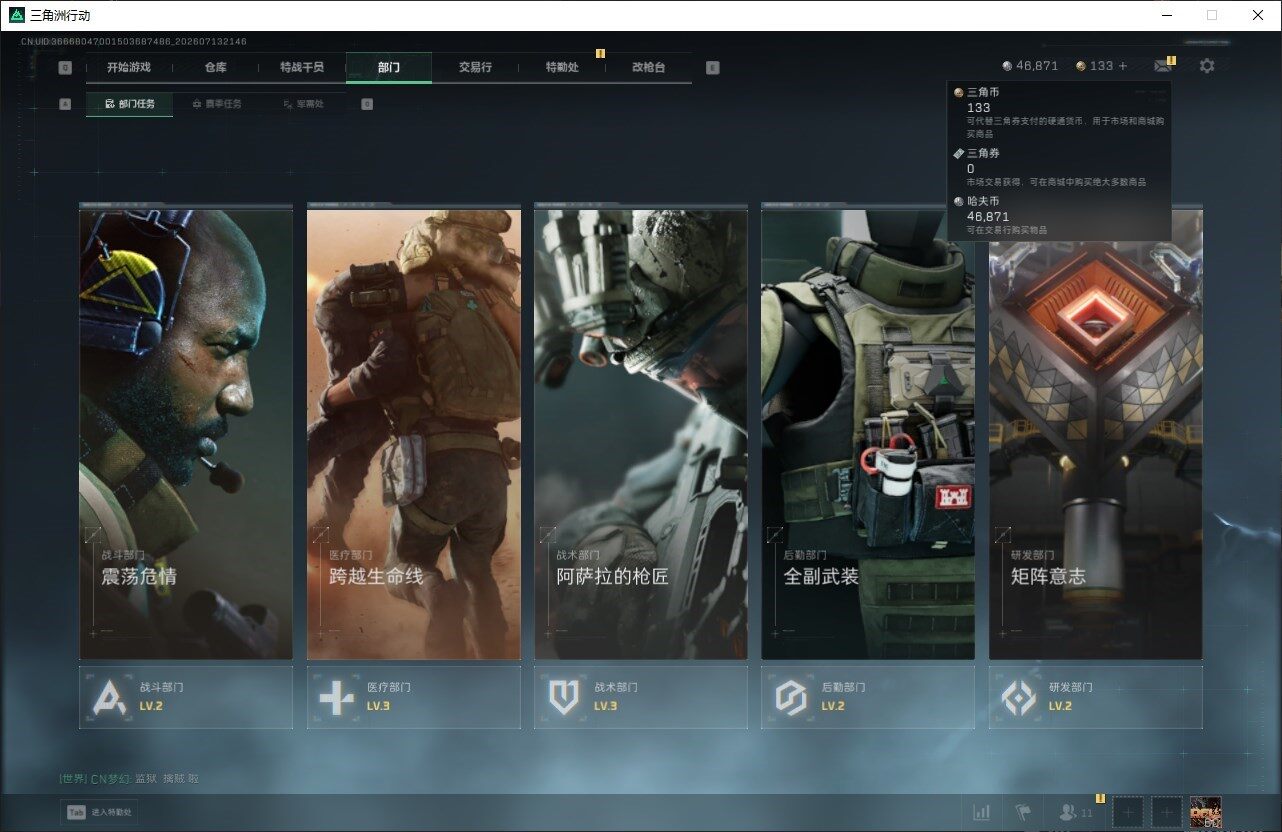
Task: Click the 后勤部门 LV.2 panel
Action: [868, 697]
